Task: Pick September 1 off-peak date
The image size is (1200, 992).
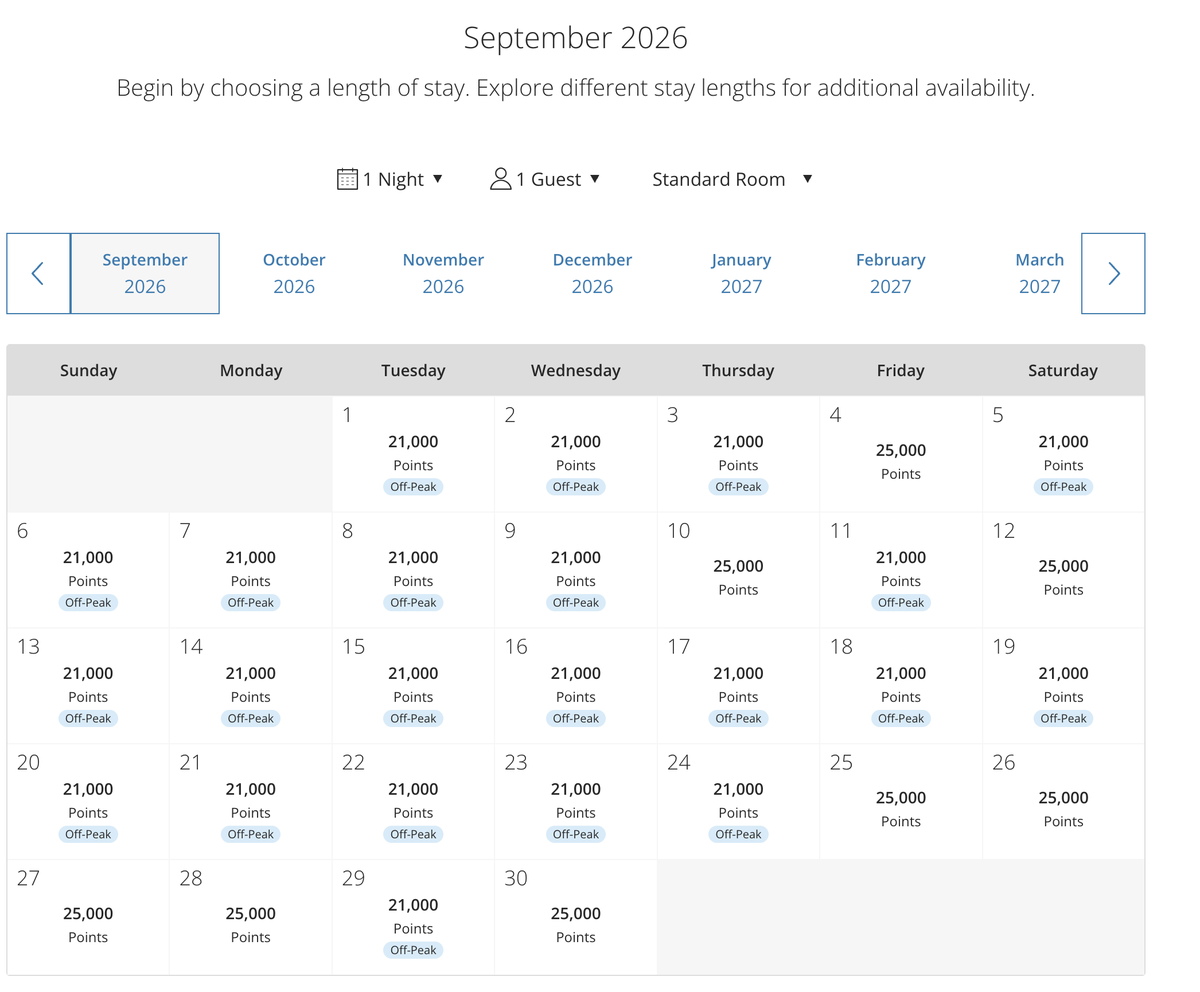Action: pyautogui.click(x=413, y=455)
